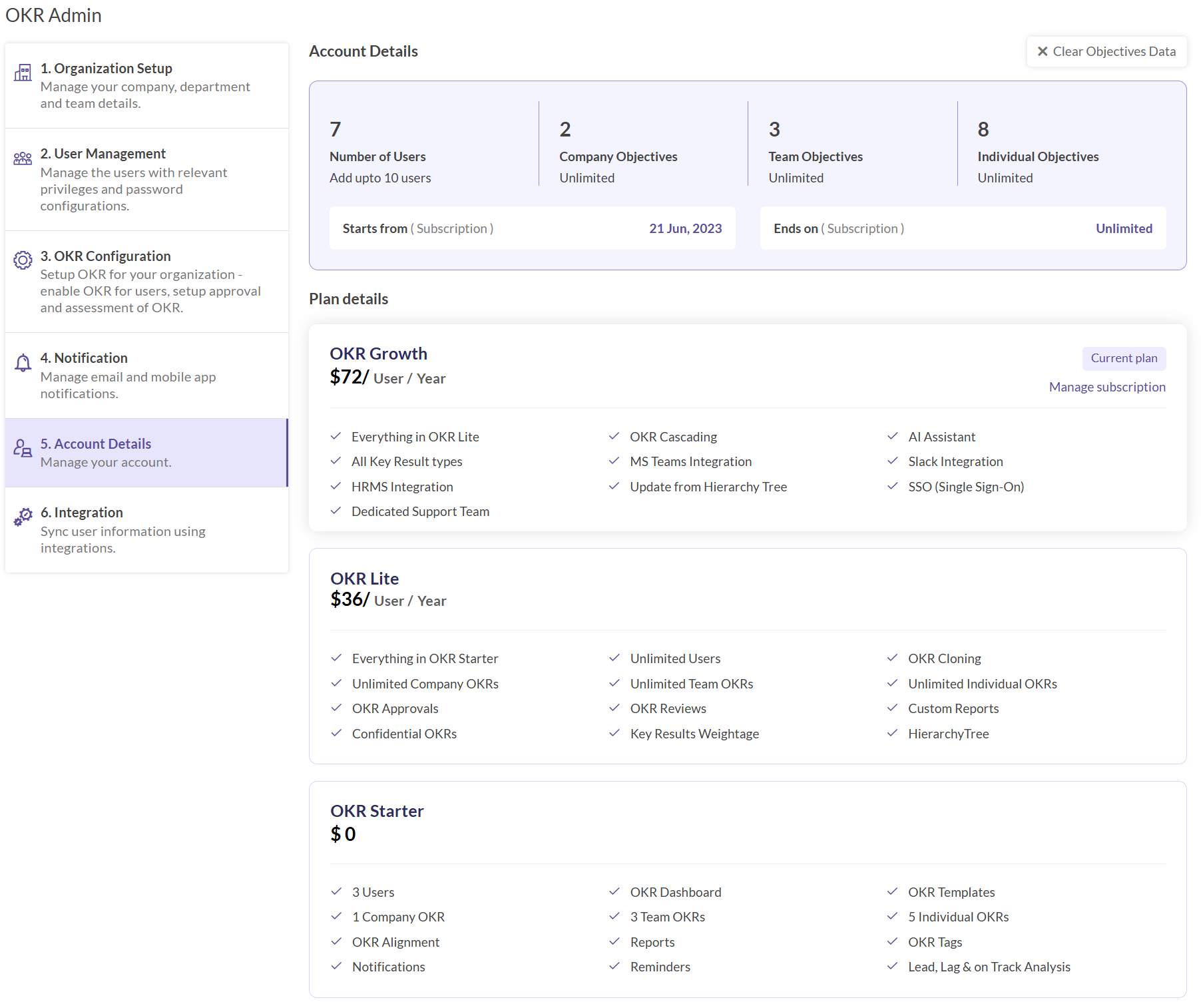This screenshot has width=1201, height=1008.
Task: Open 1. Organization Setup section
Action: pyautogui.click(x=146, y=85)
